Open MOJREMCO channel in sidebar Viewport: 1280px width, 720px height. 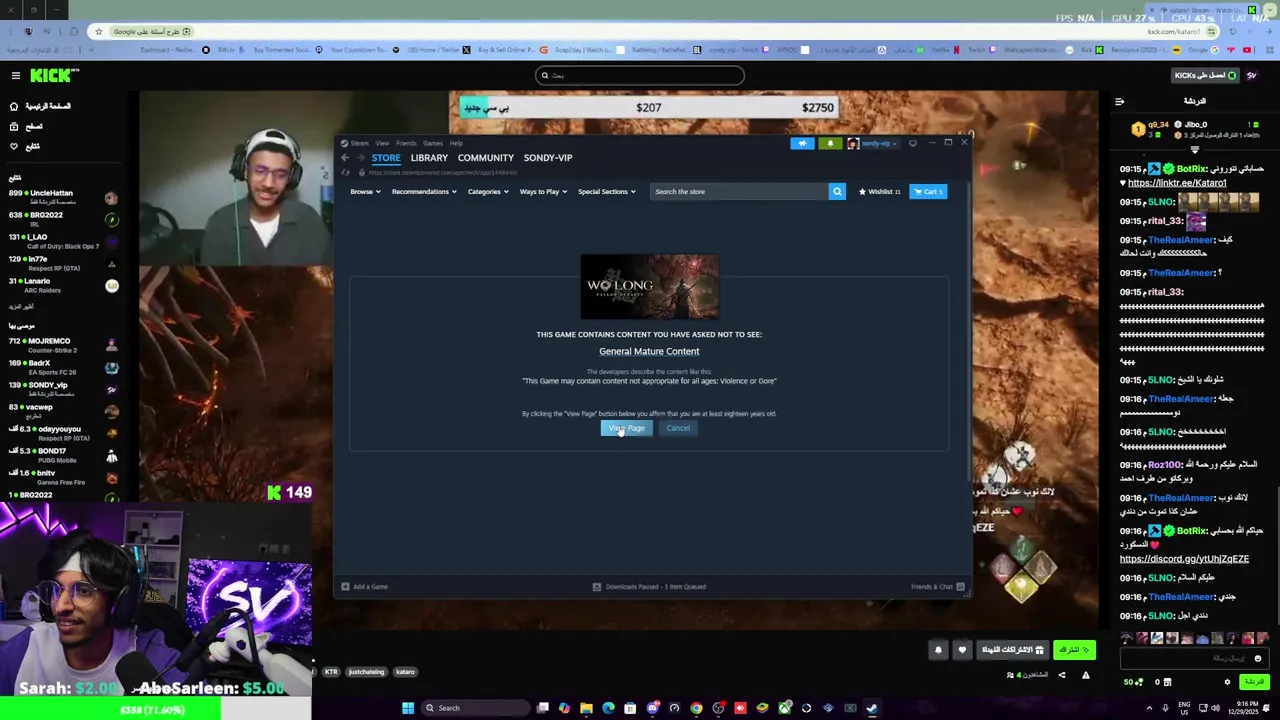coord(65,346)
